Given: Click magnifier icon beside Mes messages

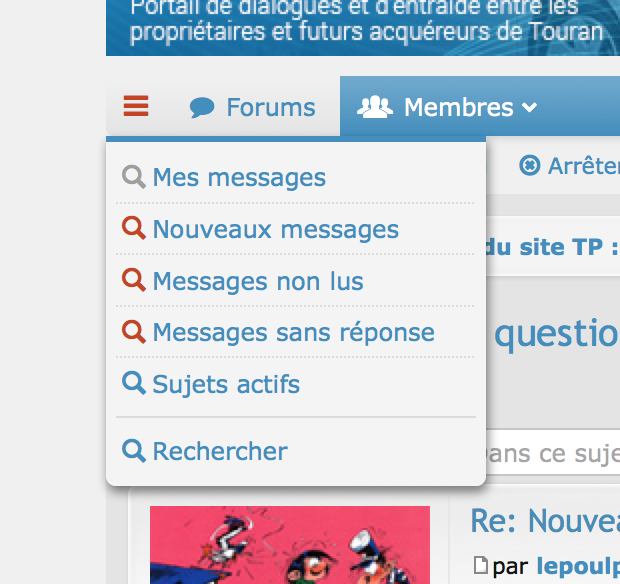Looking at the screenshot, I should click(x=134, y=177).
